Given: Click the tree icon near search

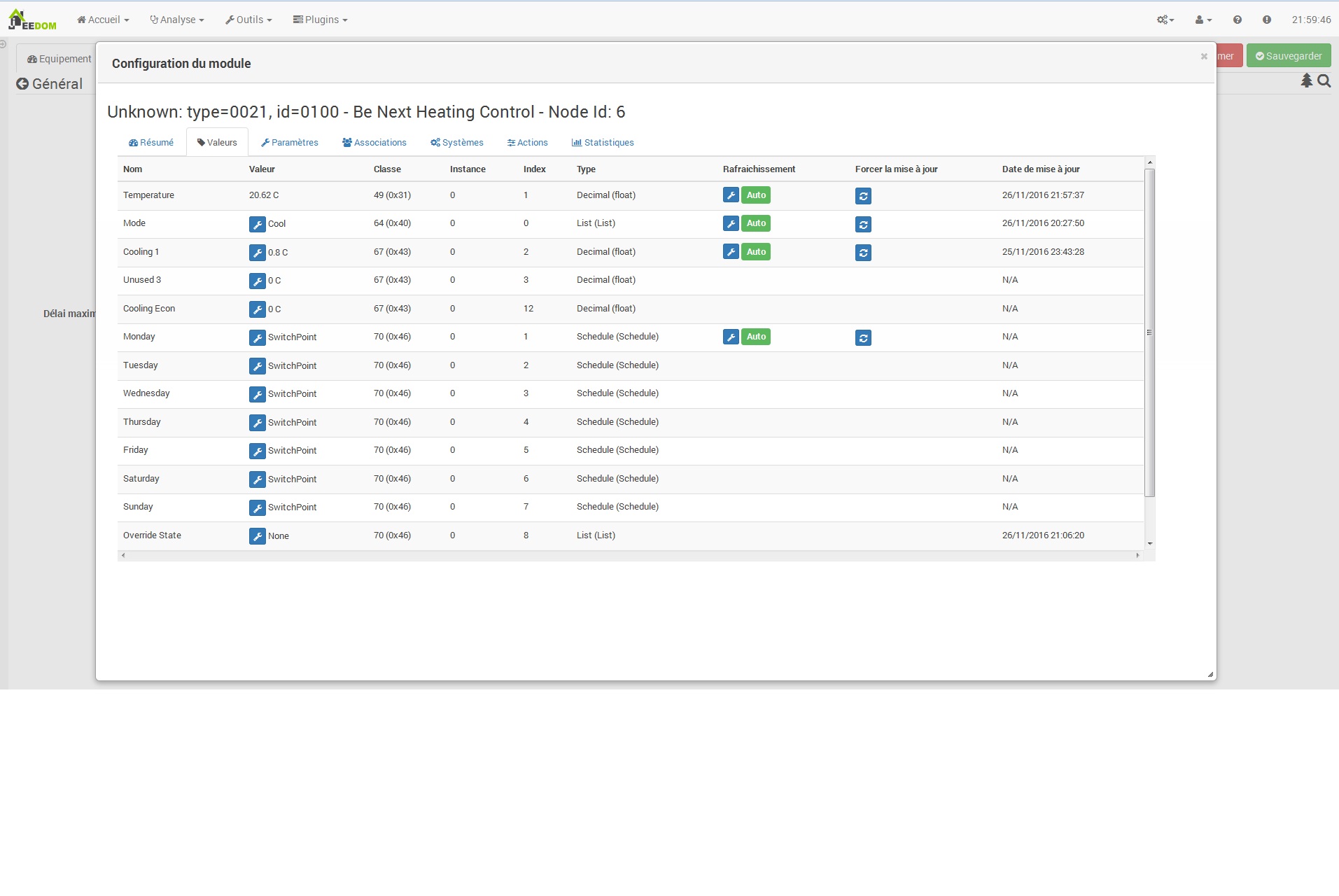Looking at the screenshot, I should coord(1306,81).
